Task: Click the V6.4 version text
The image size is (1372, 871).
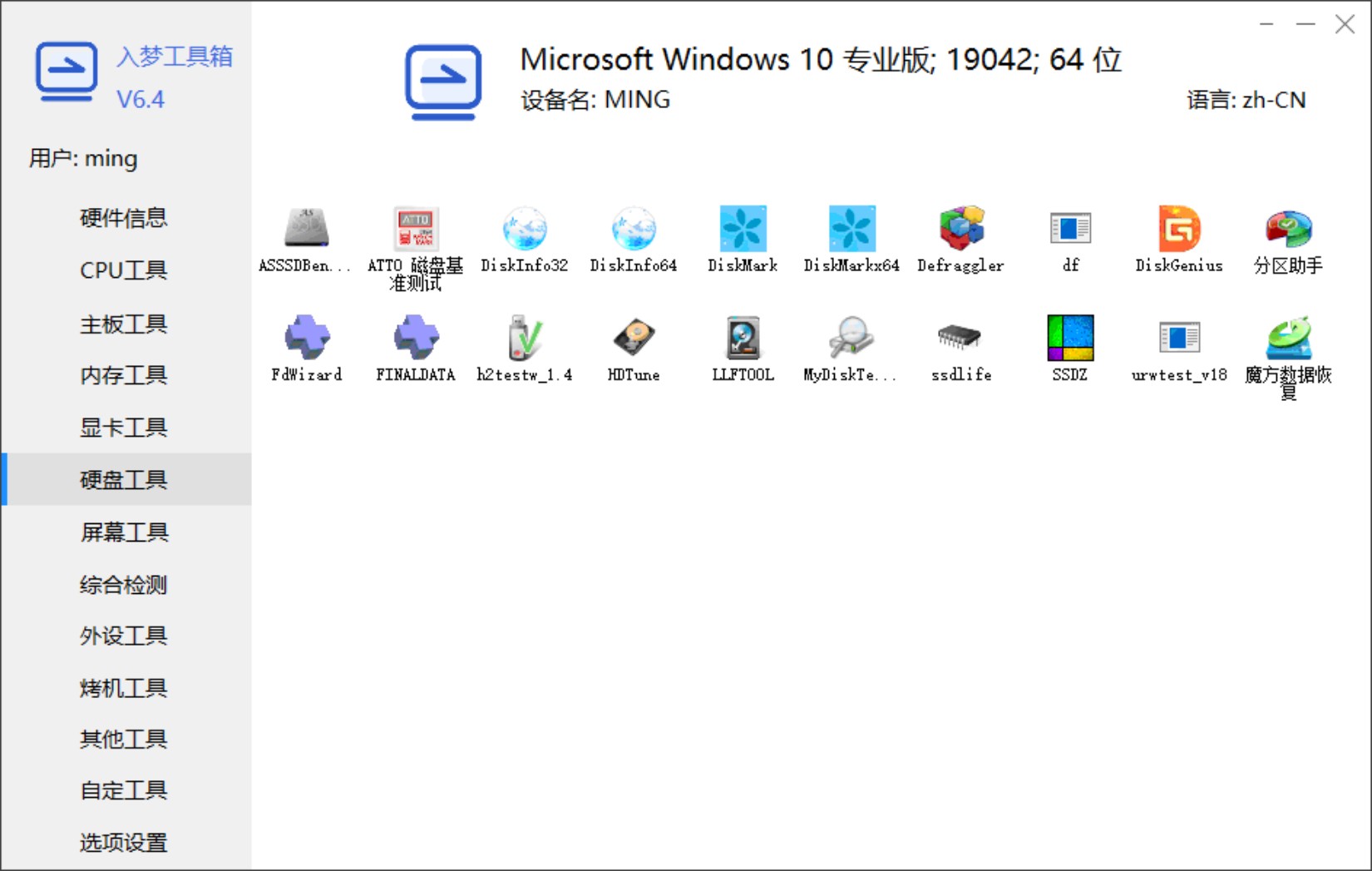Action: point(141,100)
